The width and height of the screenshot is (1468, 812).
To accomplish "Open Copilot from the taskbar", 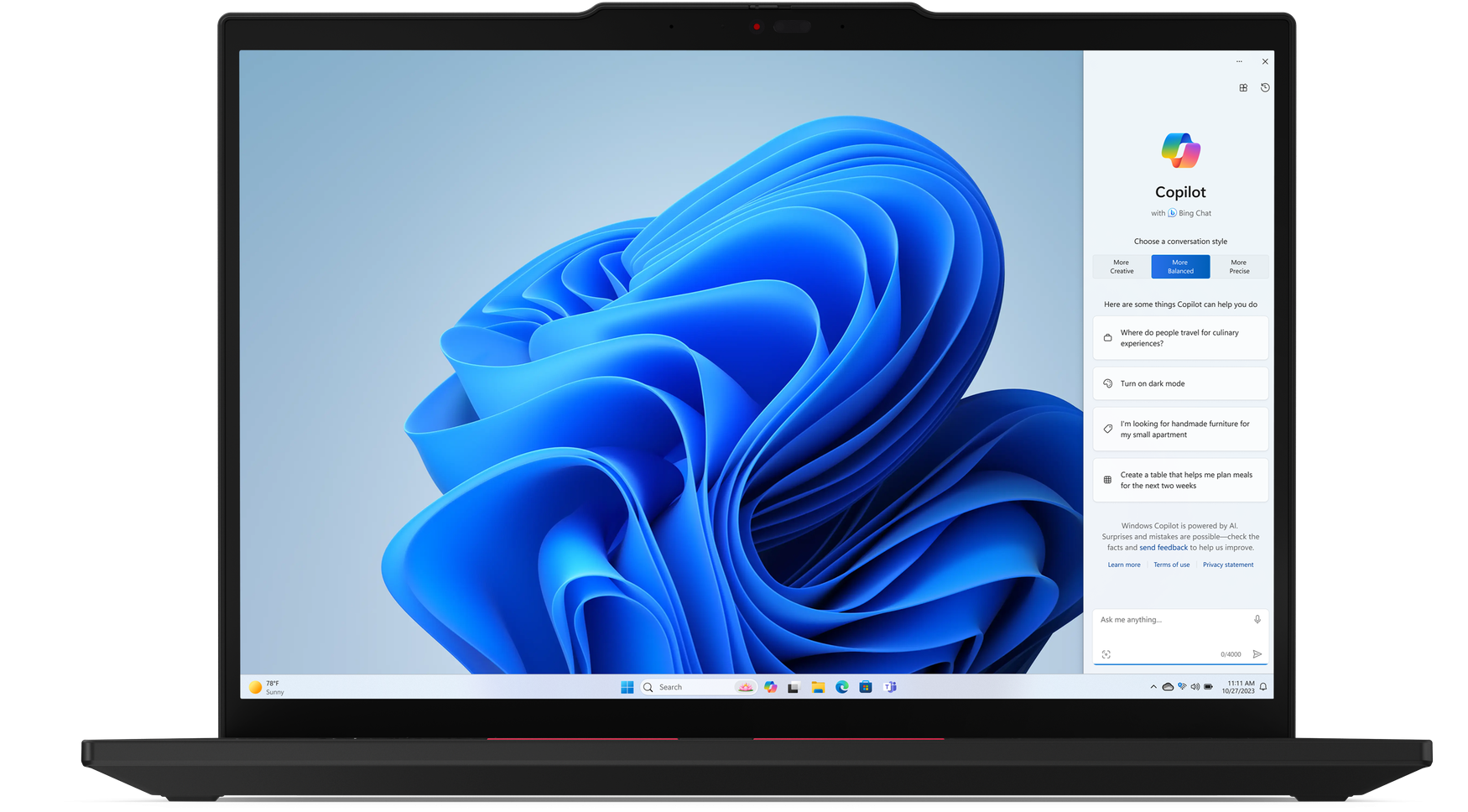I will click(x=770, y=687).
